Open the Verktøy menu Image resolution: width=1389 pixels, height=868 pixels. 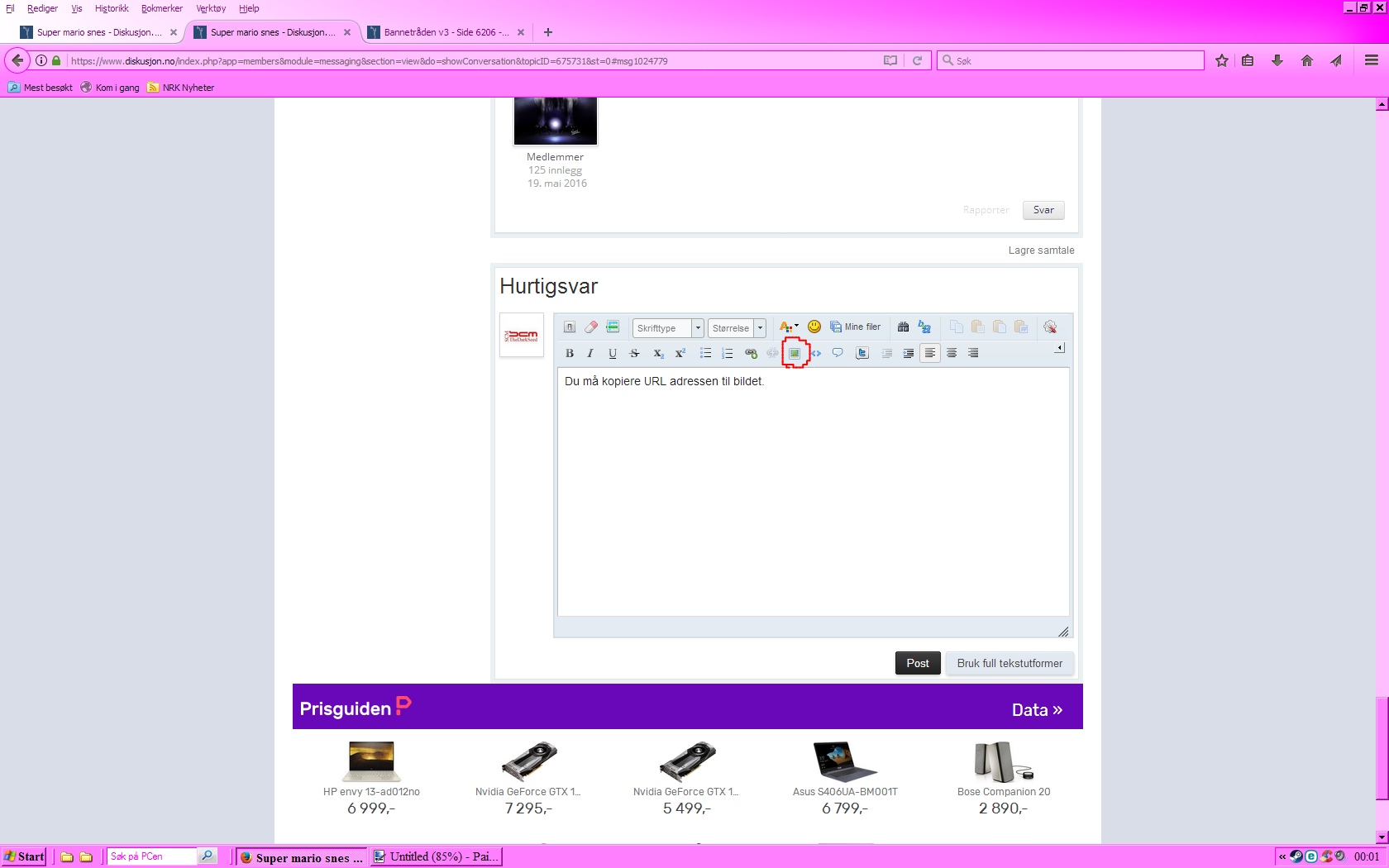[x=211, y=8]
